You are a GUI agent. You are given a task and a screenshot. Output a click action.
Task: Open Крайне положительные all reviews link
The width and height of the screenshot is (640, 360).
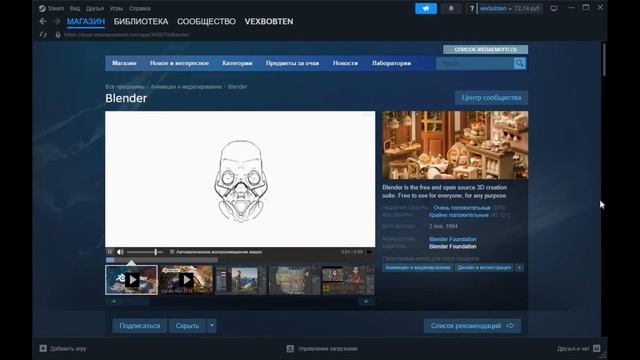point(459,215)
